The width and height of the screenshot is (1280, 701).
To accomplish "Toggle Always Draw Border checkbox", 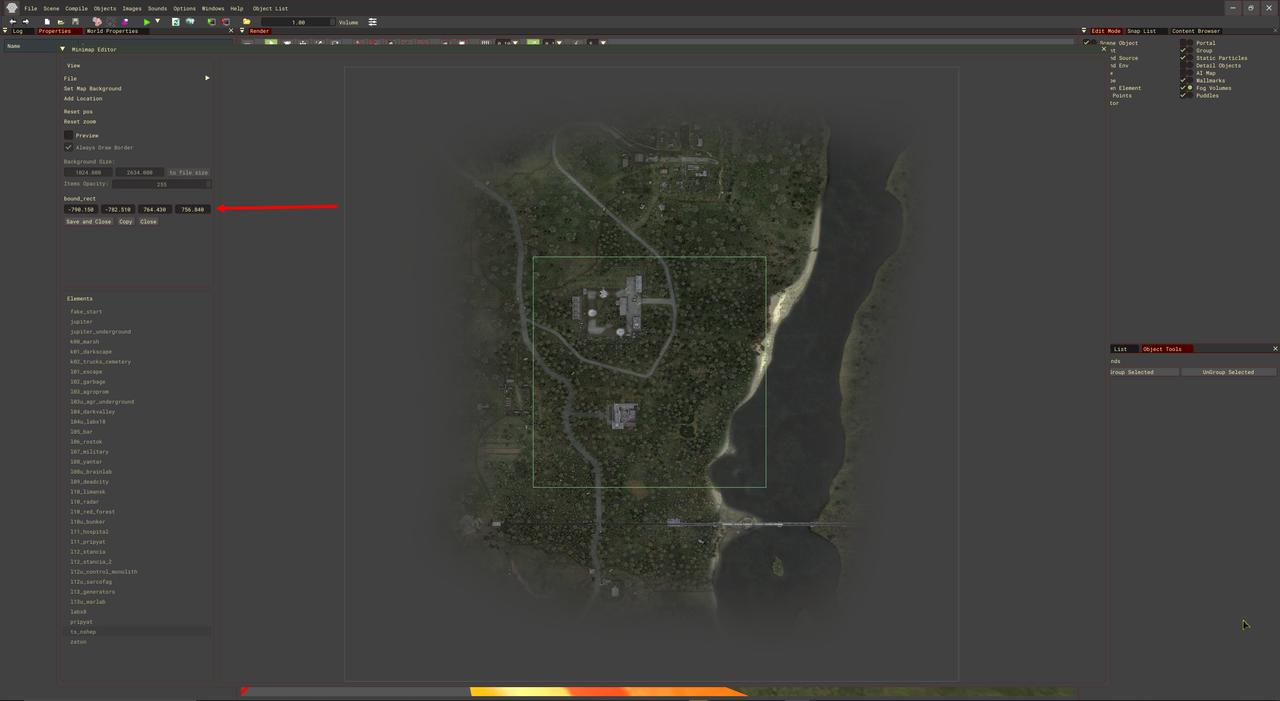I will coord(68,147).
